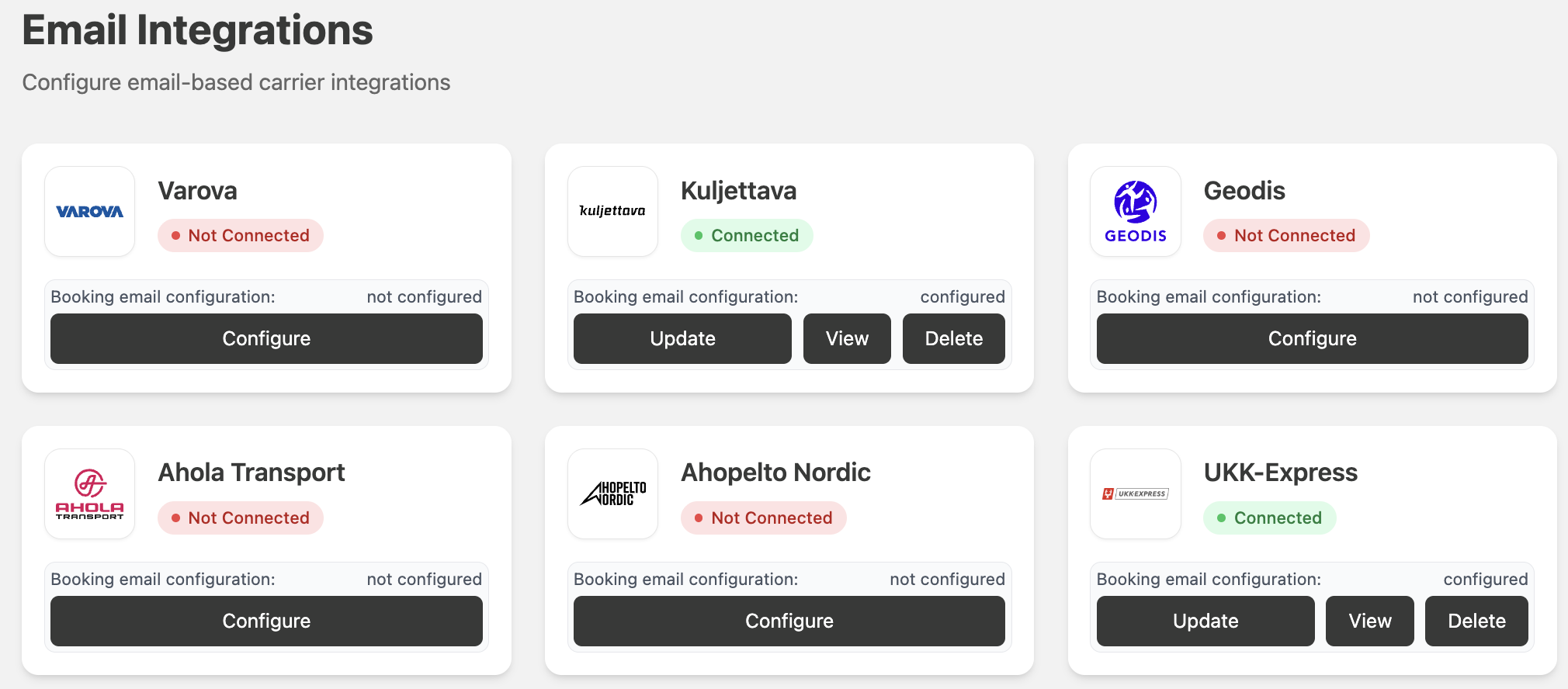Click UKK-Express's Connected status badge
Screen dimensions: 1568x689
[x=1270, y=518]
